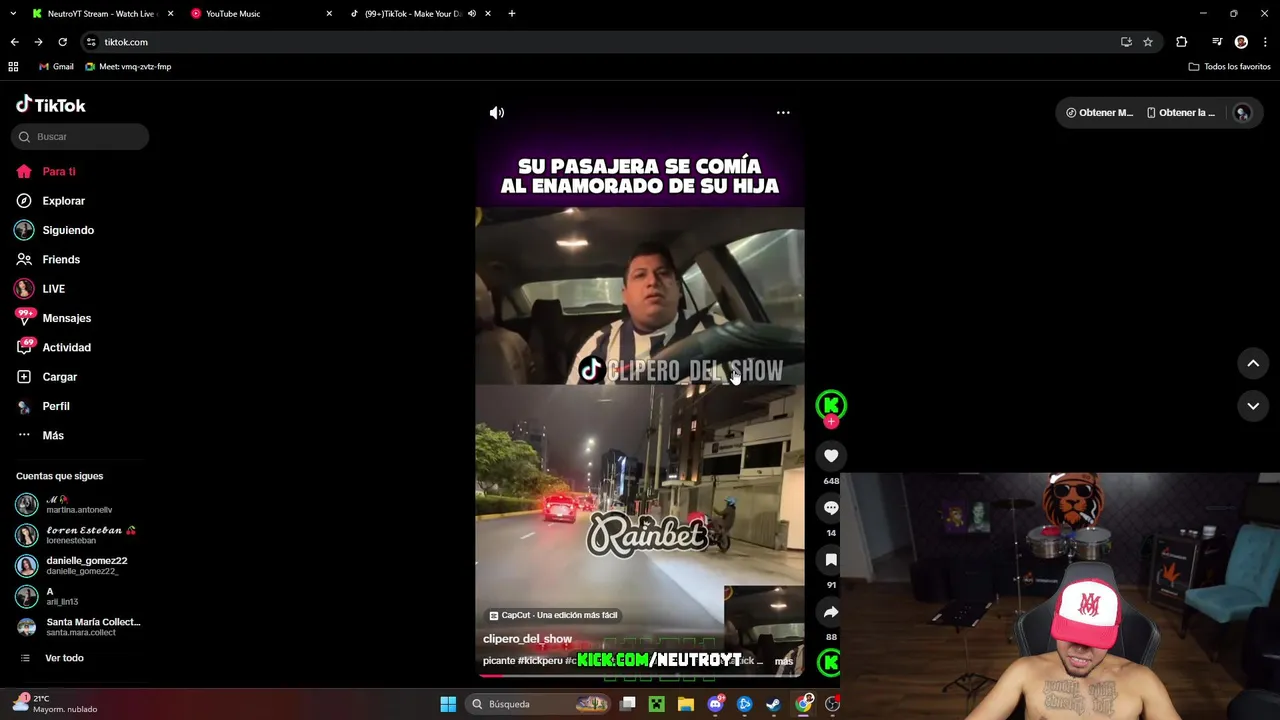Open Minecraft from the taskbar
Image resolution: width=1280 pixels, height=720 pixels.
pos(656,704)
